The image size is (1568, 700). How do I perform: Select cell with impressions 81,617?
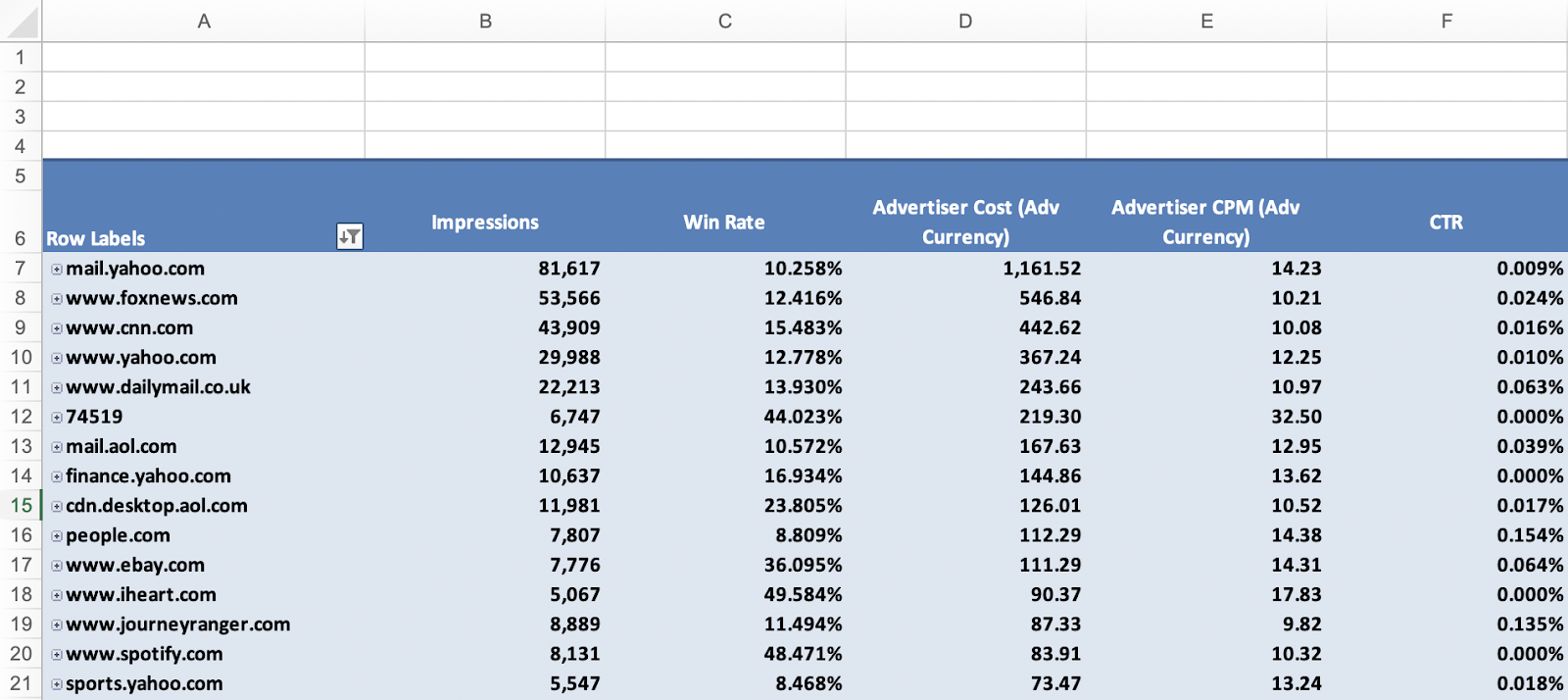tap(485, 268)
